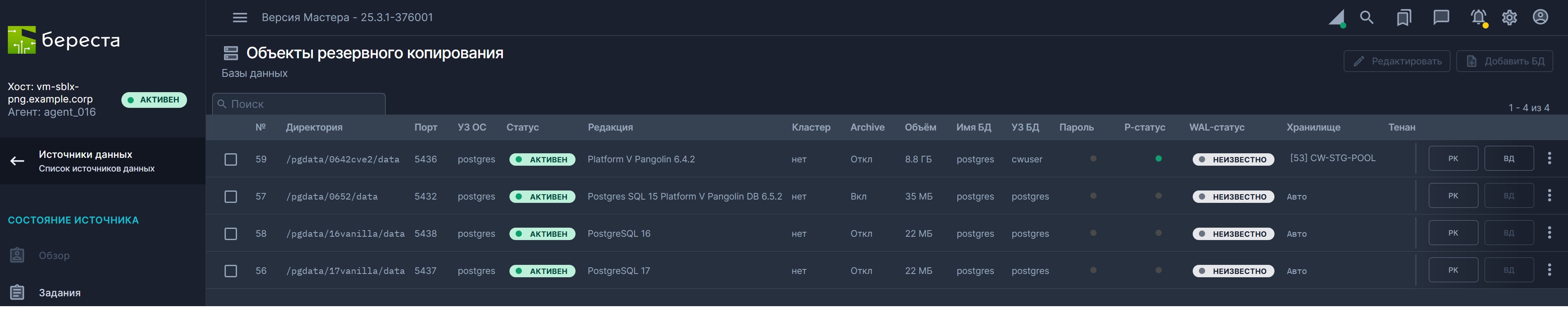This screenshot has width=1568, height=326.
Task: Open Задания in the sidebar
Action: (59, 293)
